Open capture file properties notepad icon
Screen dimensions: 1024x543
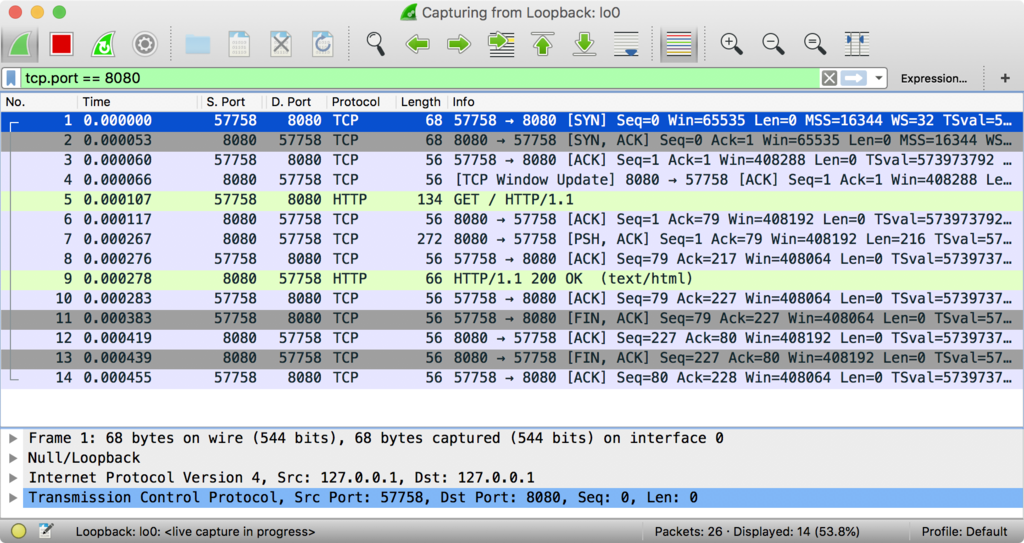point(45,531)
